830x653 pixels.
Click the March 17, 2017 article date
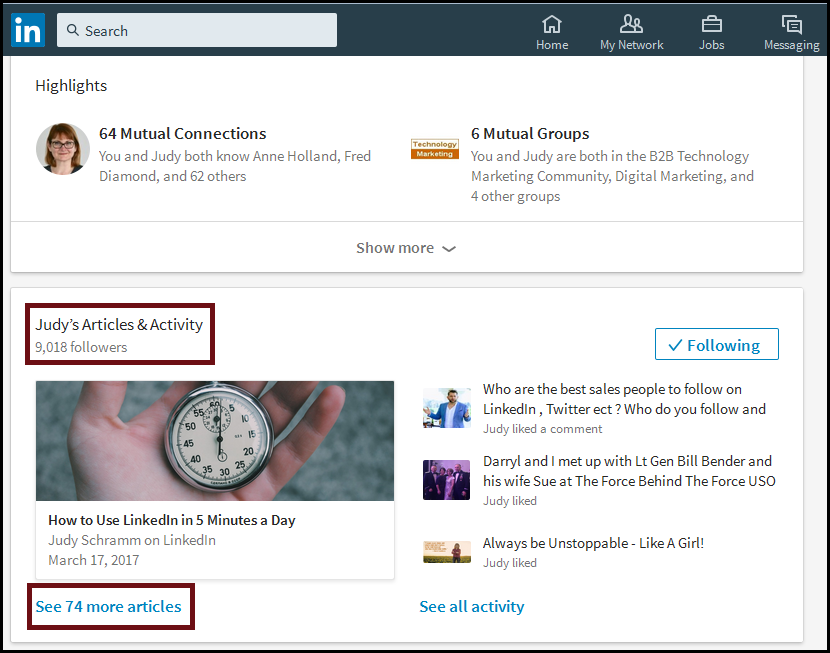pos(94,560)
